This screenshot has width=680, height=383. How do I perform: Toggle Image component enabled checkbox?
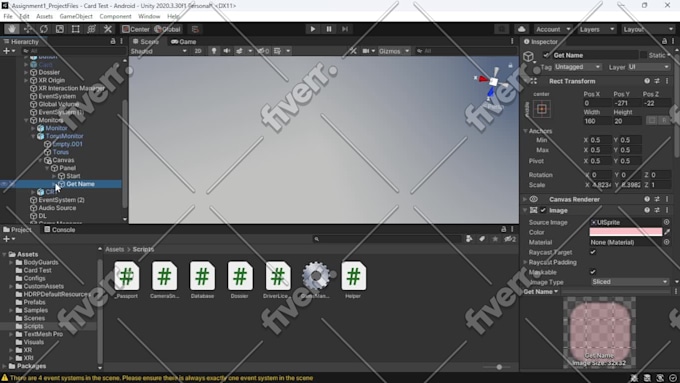tap(543, 210)
